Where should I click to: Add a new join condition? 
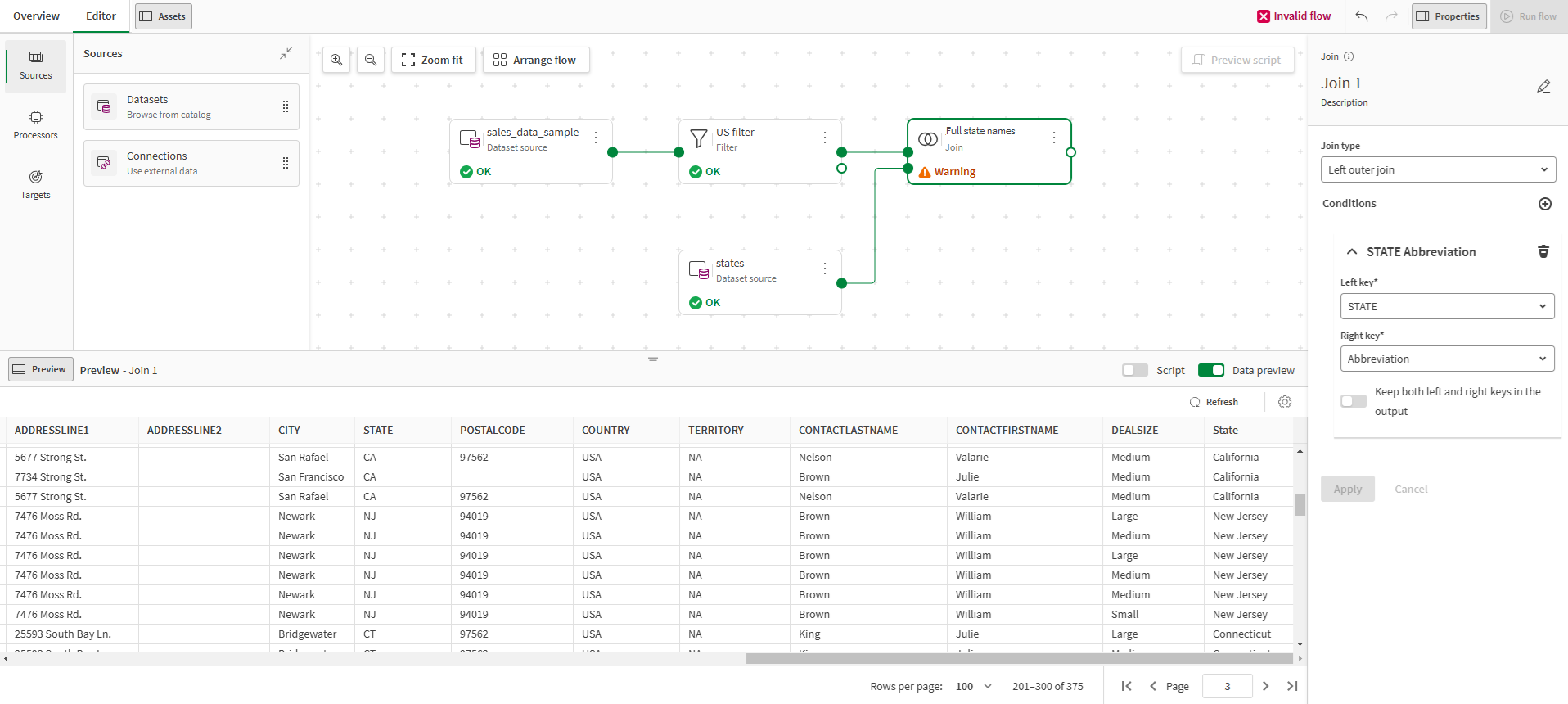coord(1544,204)
